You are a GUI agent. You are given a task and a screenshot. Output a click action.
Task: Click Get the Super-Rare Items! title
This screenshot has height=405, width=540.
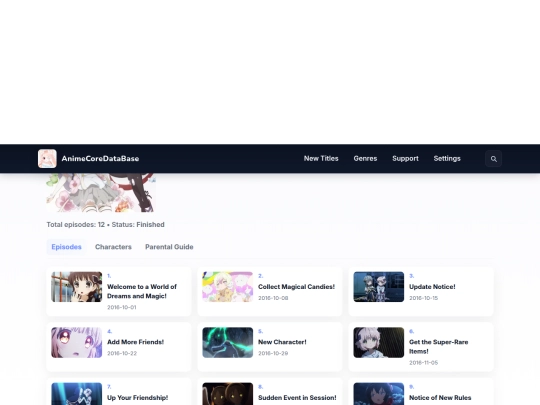coord(438,347)
